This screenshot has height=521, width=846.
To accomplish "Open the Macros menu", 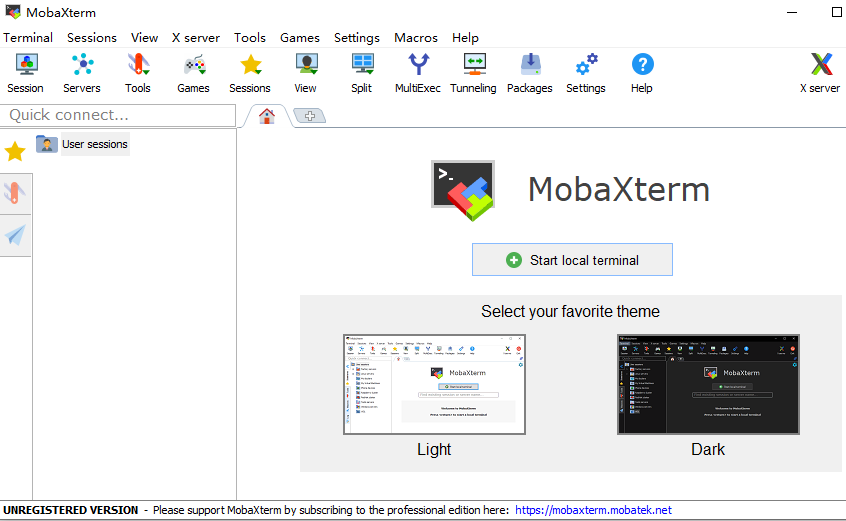I will (416, 38).
